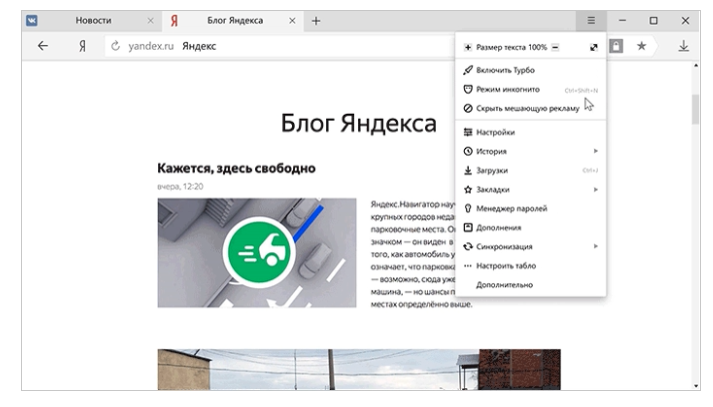This screenshot has width=713, height=407.
Task: Click the вчера, 12:20 date text
Action: coord(180,186)
